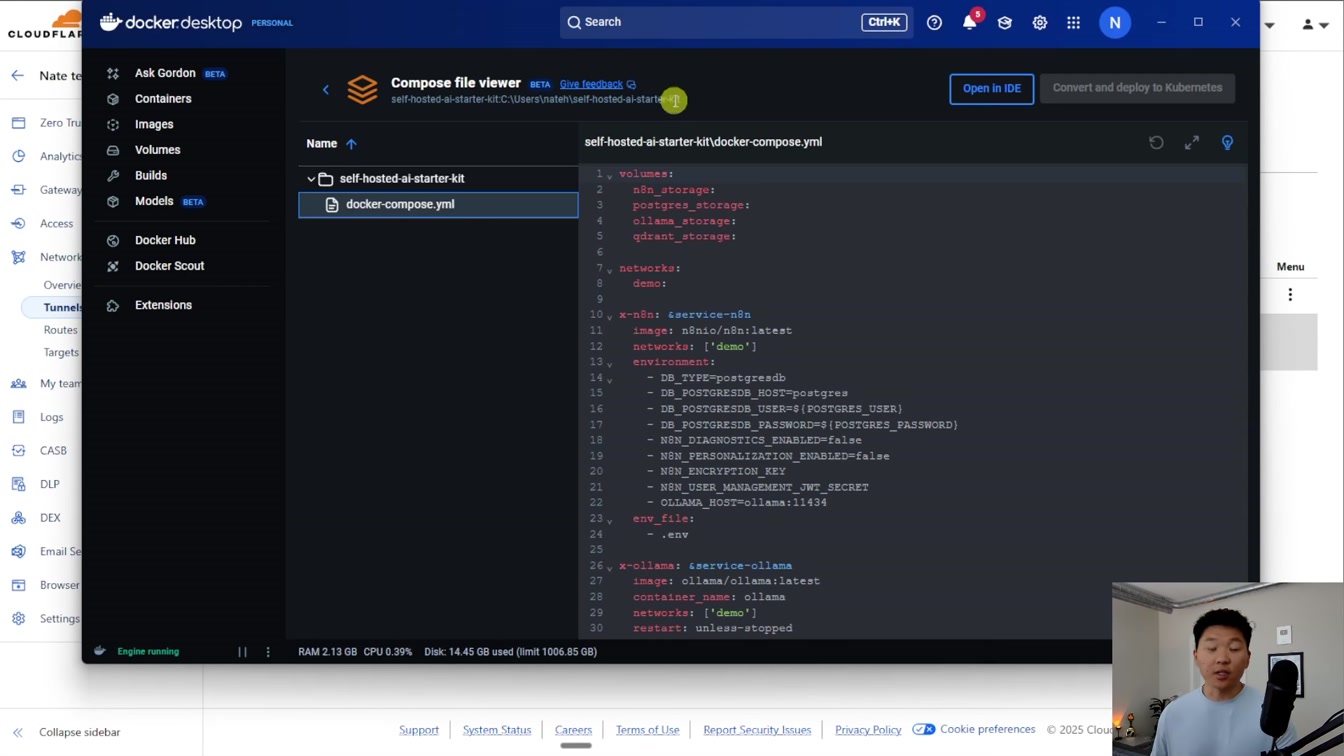The width and height of the screenshot is (1344, 756).
Task: Click Support link in Cloudflare footer
Action: pos(419,730)
